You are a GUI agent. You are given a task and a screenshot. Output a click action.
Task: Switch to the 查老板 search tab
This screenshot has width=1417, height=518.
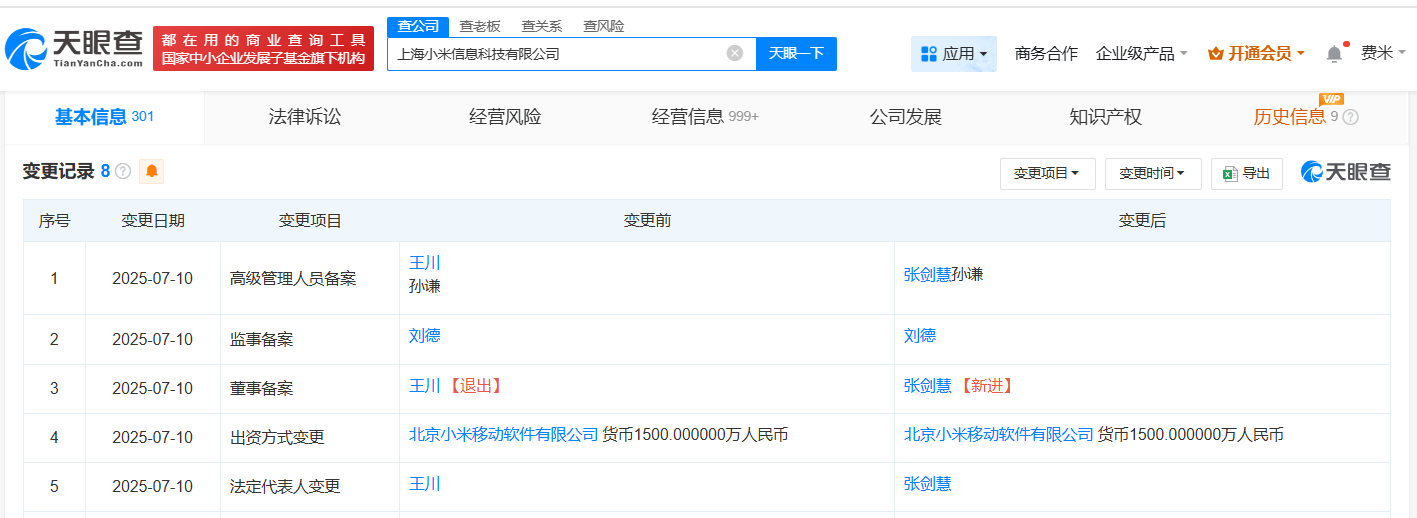point(480,26)
